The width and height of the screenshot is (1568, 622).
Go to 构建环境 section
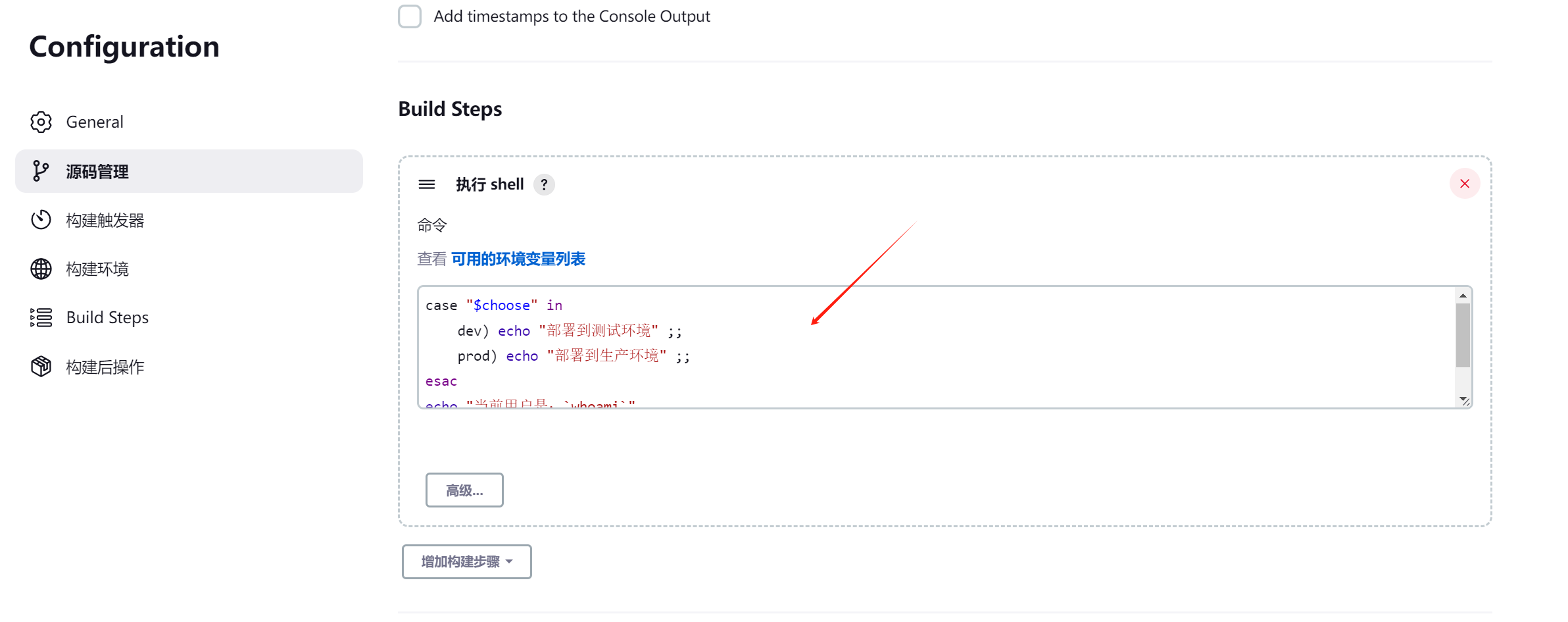coord(189,269)
